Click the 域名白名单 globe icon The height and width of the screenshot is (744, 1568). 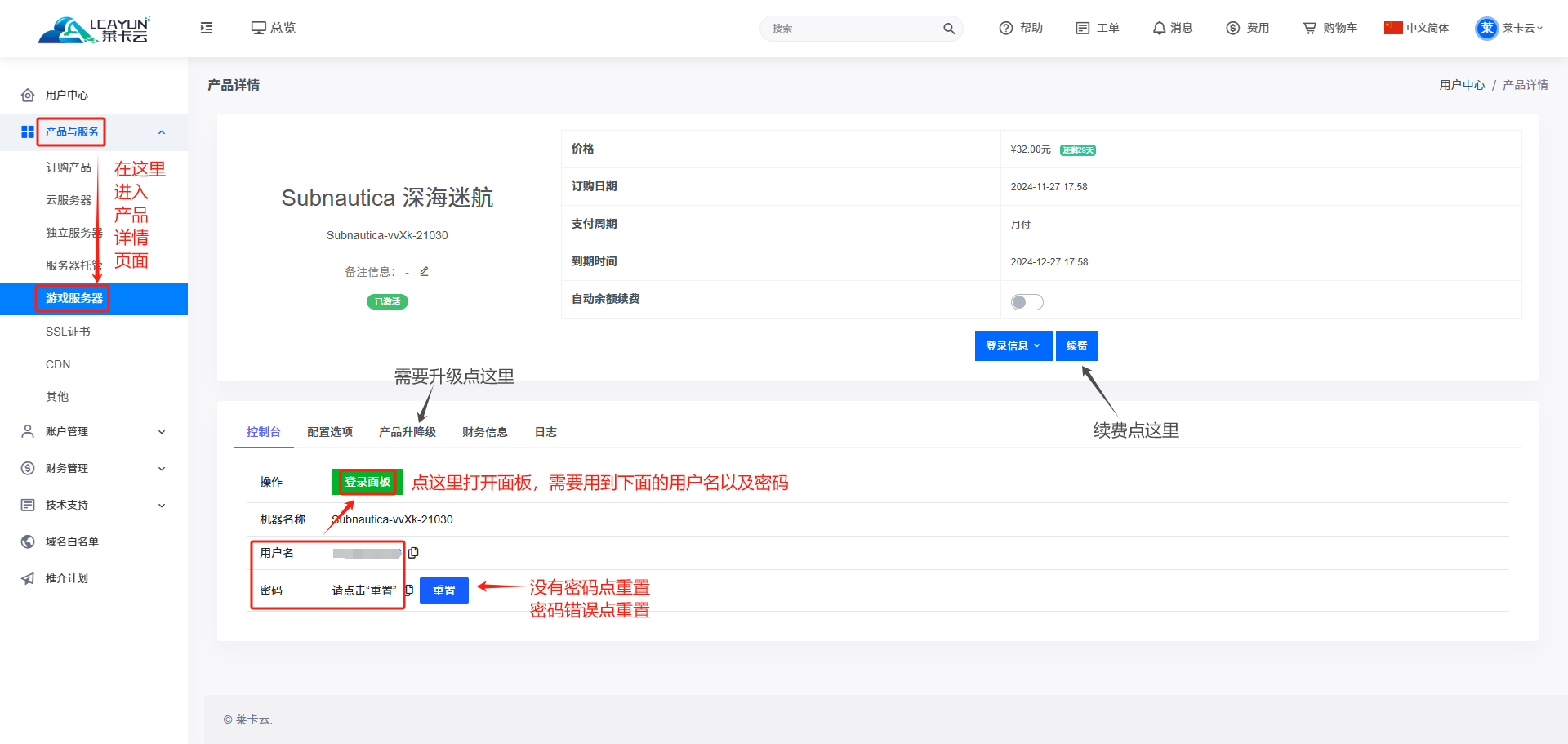pyautogui.click(x=28, y=541)
